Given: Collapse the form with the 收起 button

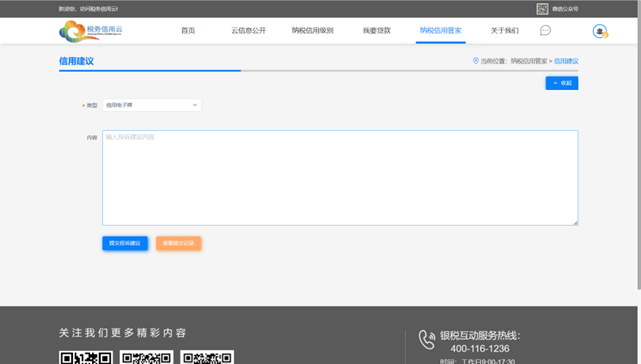Looking at the screenshot, I should (x=562, y=83).
